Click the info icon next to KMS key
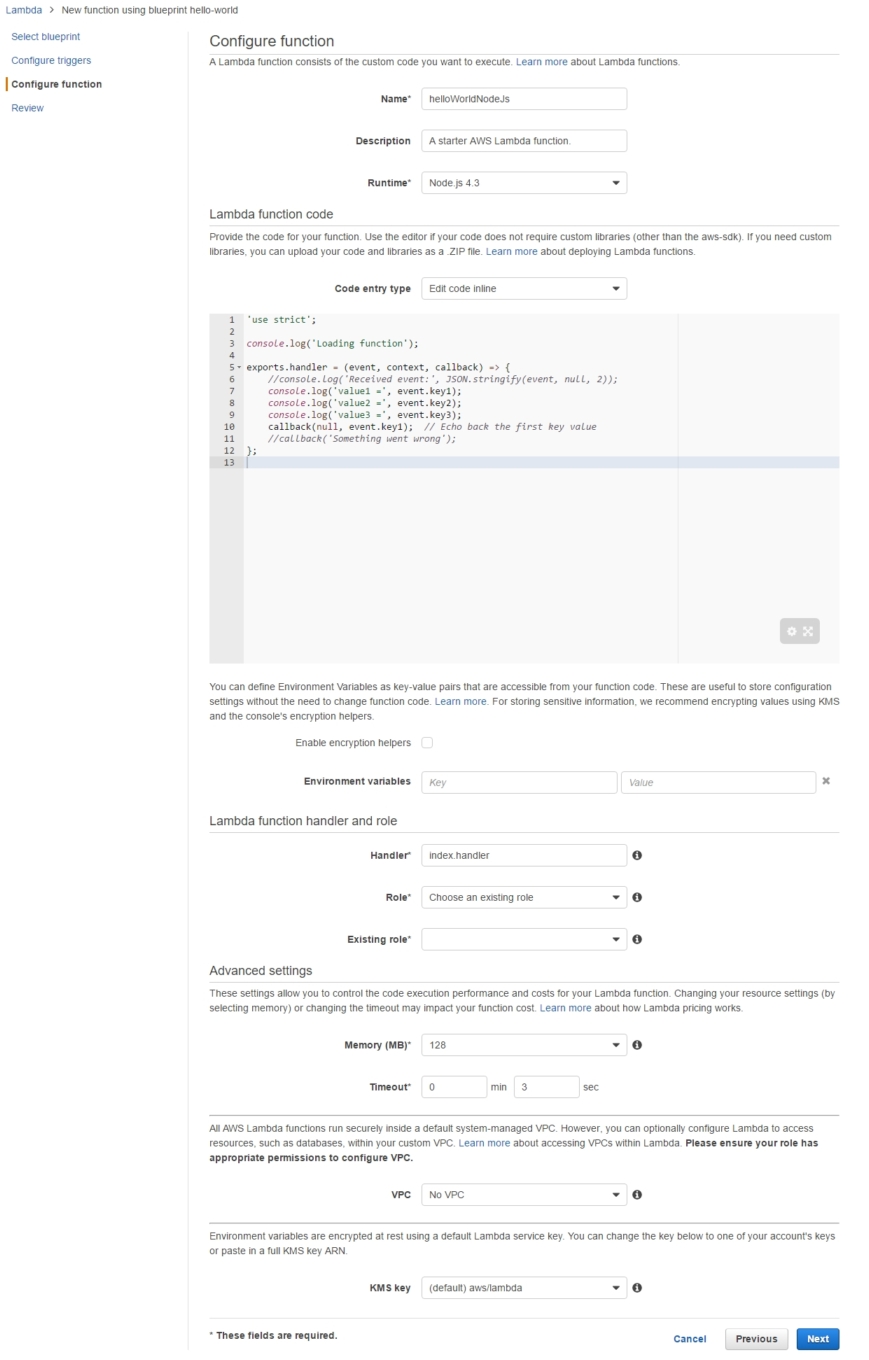The height and width of the screenshot is (1360, 869). 637,1288
